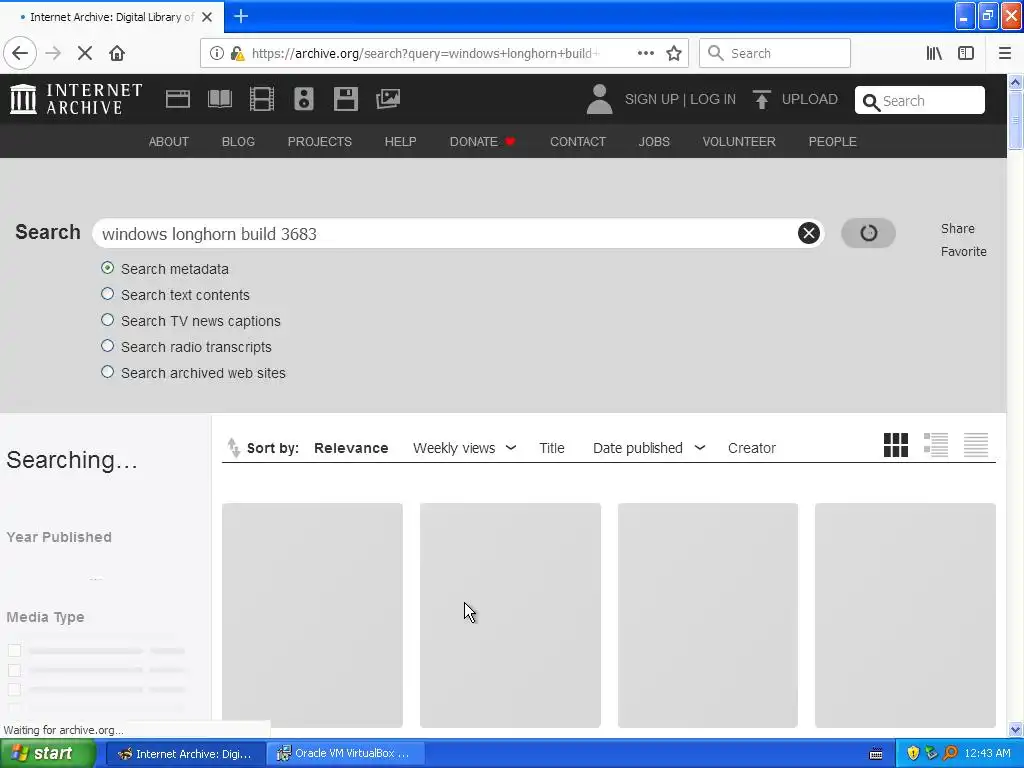Open the ABOUT menu item

coord(168,141)
